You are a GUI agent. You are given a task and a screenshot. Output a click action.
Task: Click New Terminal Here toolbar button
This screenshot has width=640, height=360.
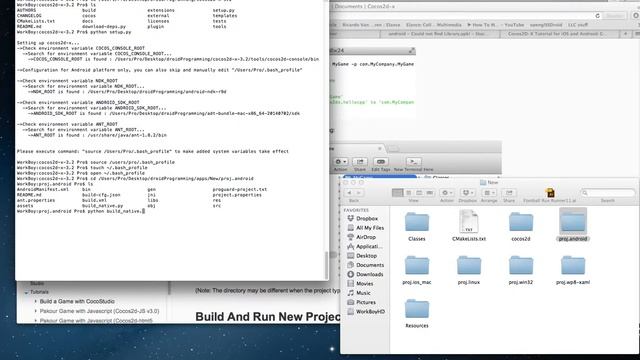click(x=413, y=162)
